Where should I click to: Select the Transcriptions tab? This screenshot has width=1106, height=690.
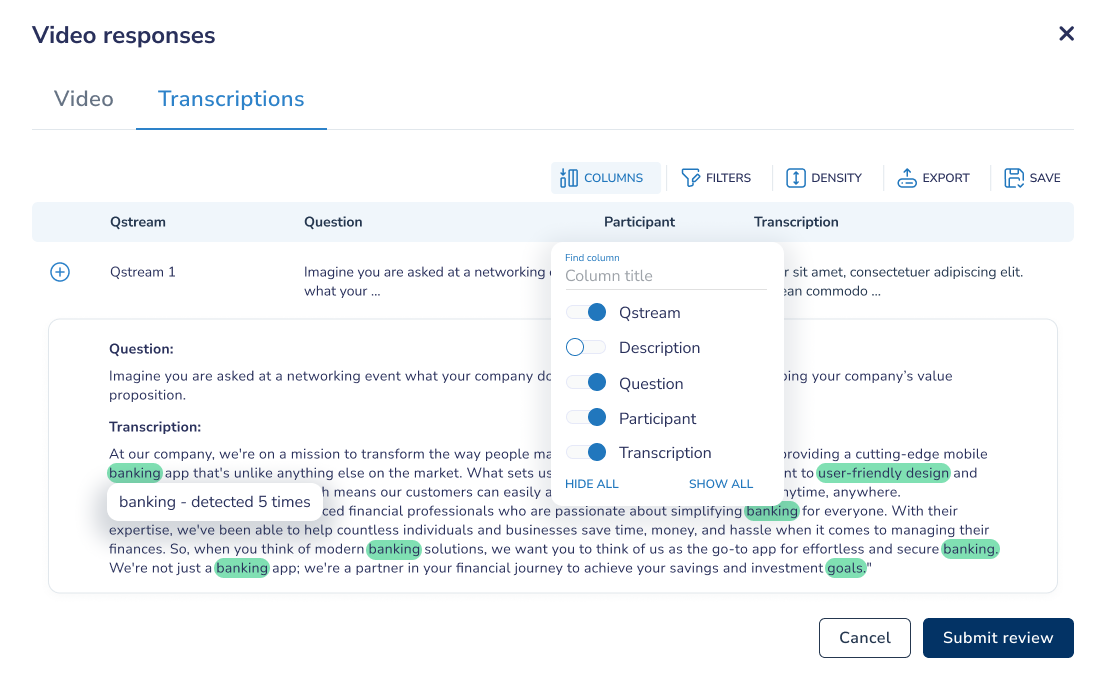(231, 99)
